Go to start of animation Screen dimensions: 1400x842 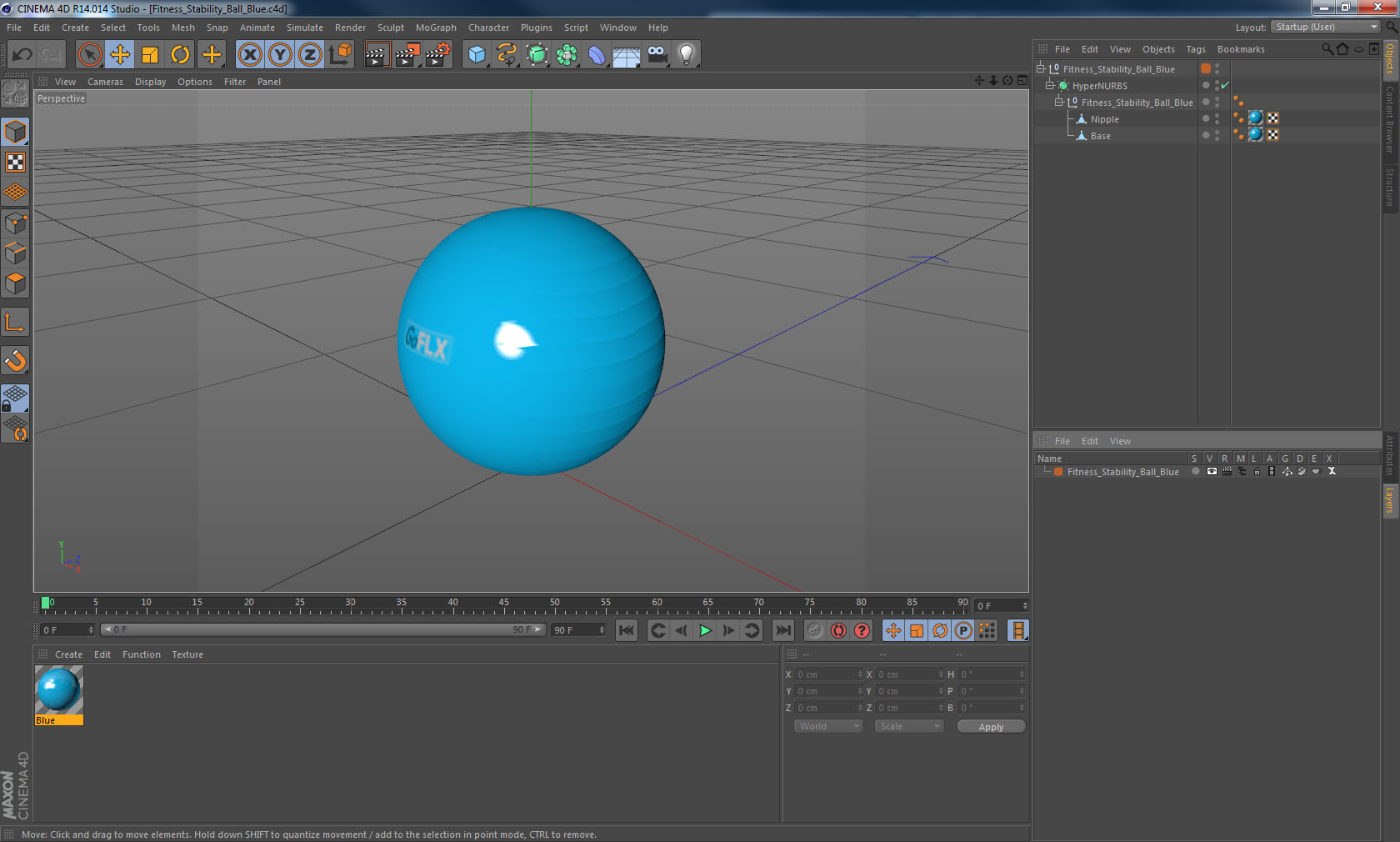click(627, 631)
